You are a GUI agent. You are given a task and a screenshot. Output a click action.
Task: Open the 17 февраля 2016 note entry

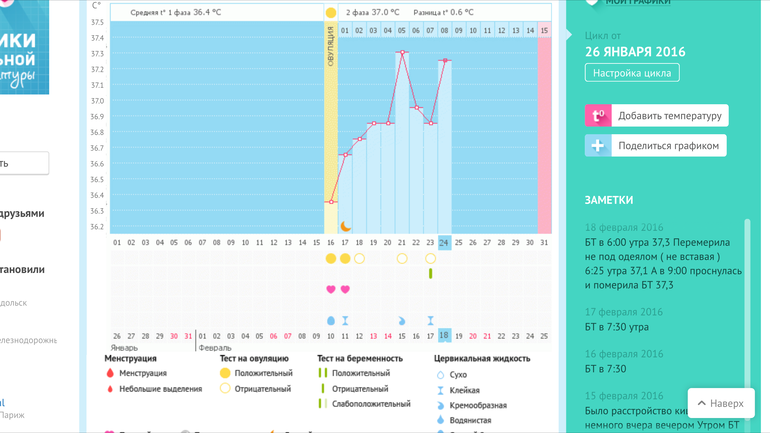(x=623, y=312)
